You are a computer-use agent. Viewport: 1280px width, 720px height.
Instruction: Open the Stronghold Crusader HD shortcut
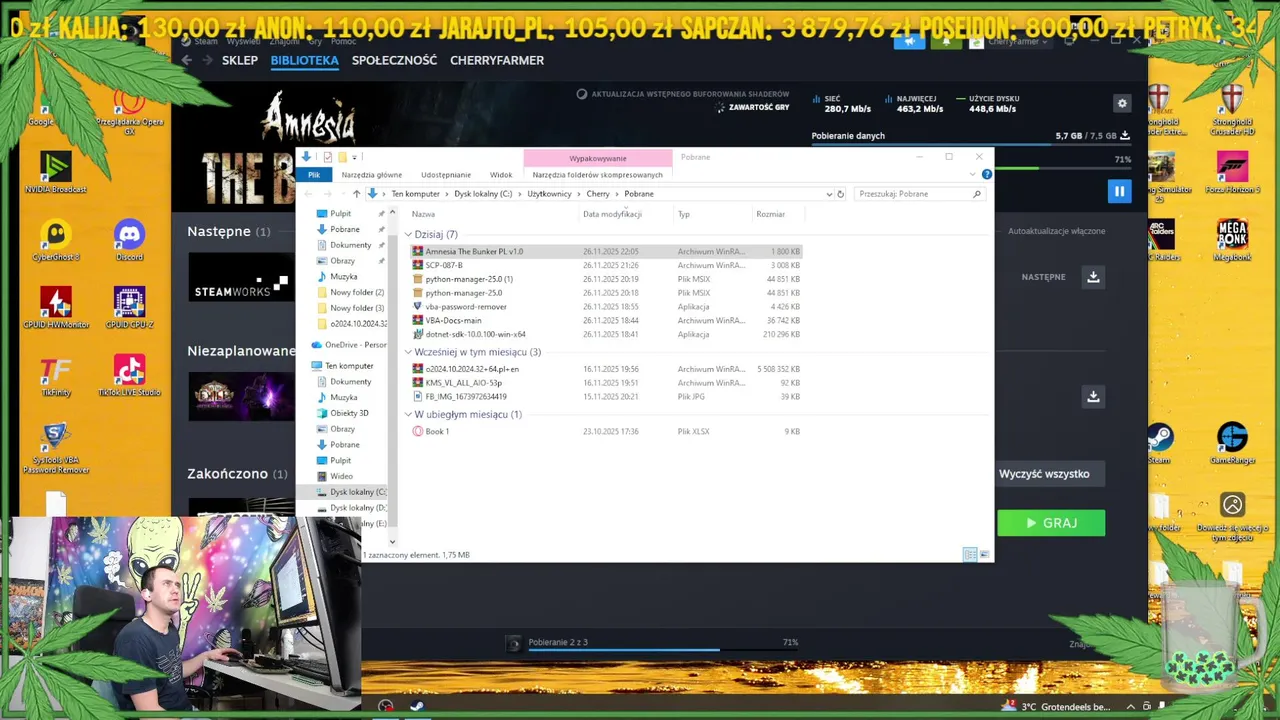(1232, 108)
